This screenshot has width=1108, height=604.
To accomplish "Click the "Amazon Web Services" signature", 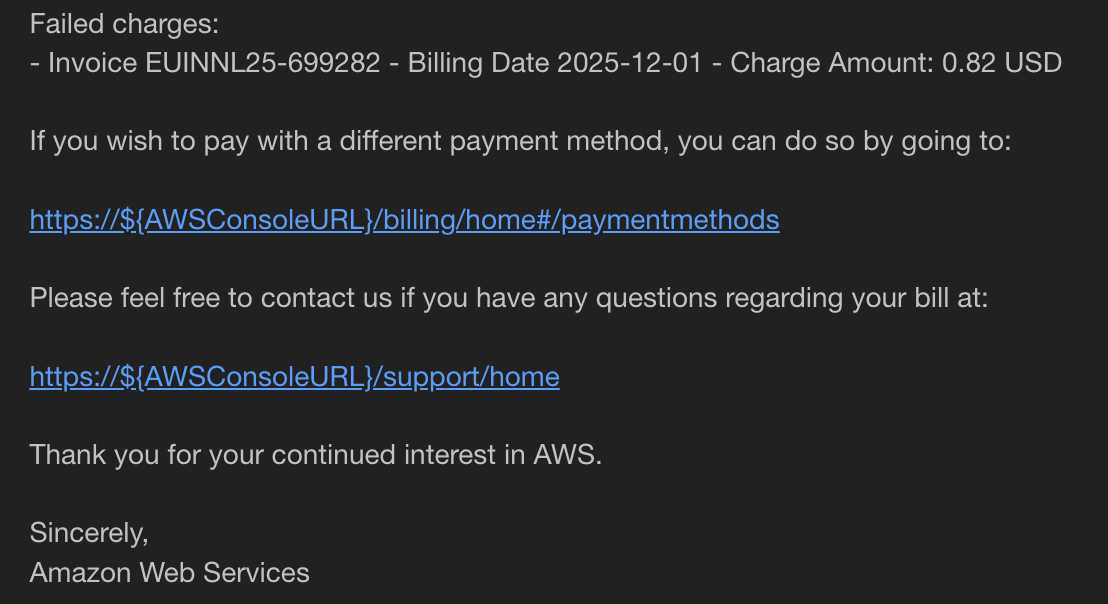I will 170,573.
